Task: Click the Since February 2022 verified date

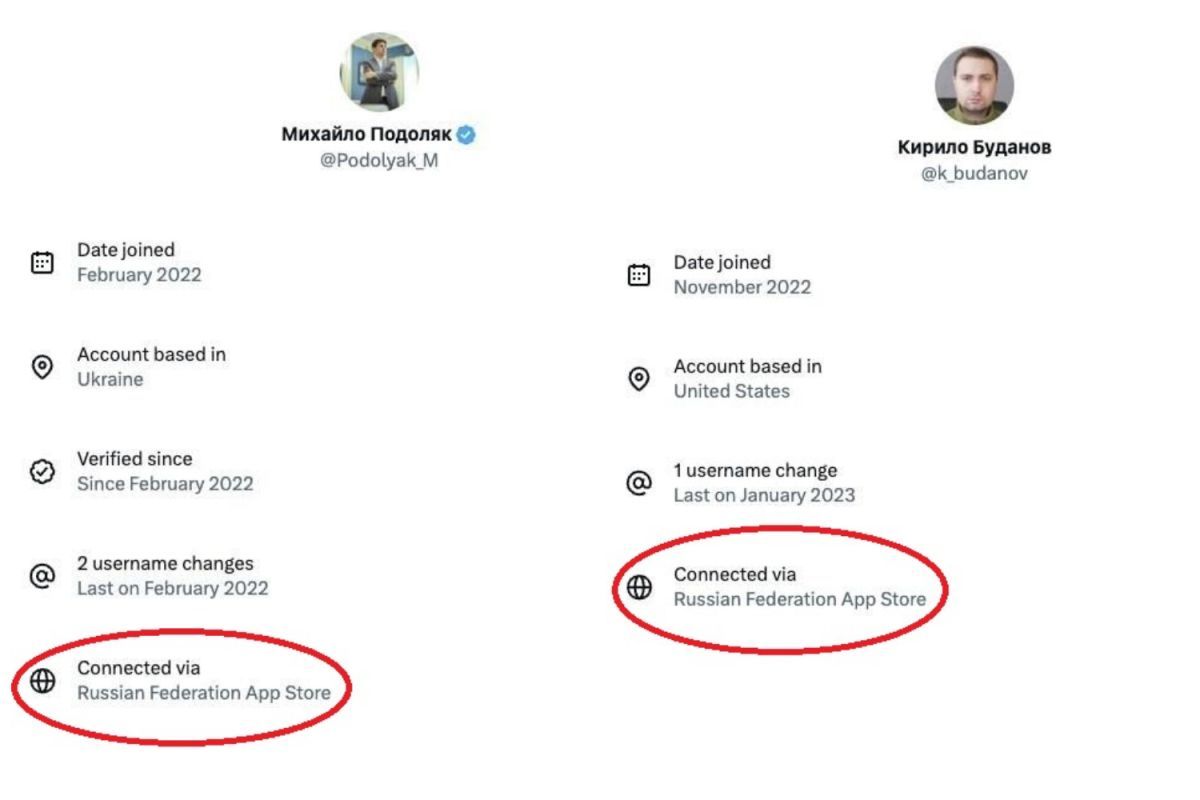Action: (166, 483)
